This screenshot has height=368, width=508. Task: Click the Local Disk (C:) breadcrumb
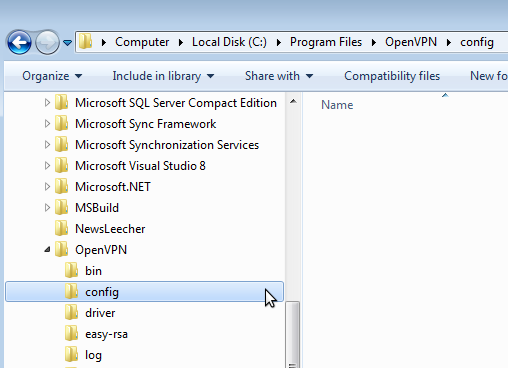(229, 42)
